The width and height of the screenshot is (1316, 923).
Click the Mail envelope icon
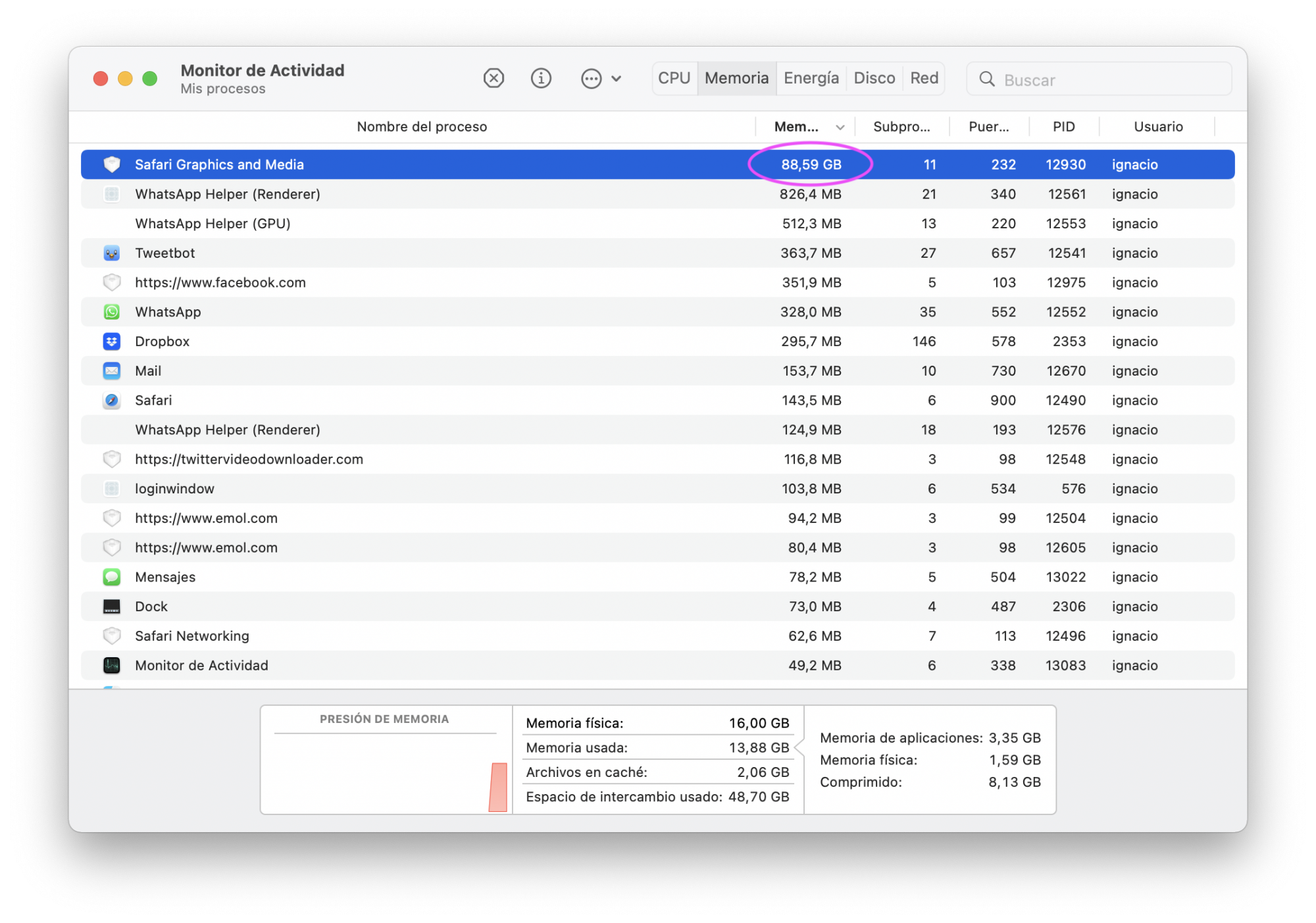[112, 371]
